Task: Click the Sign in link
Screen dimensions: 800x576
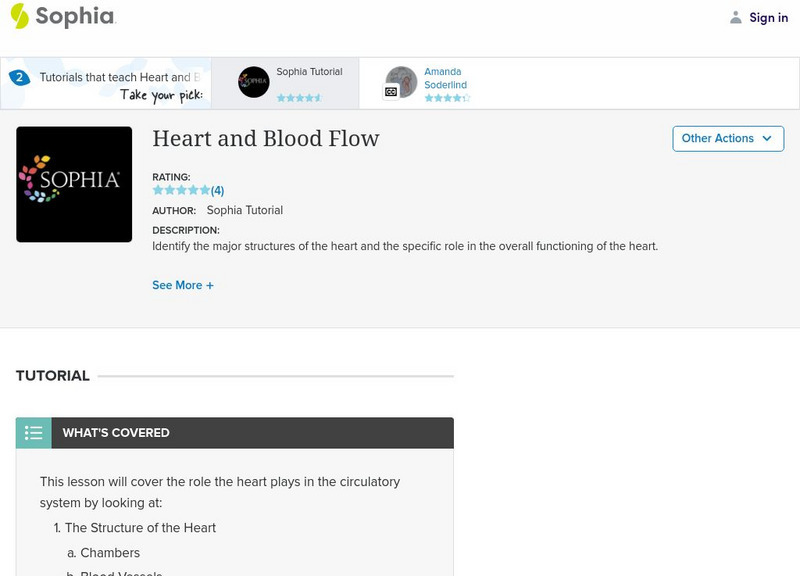Action: [x=768, y=17]
